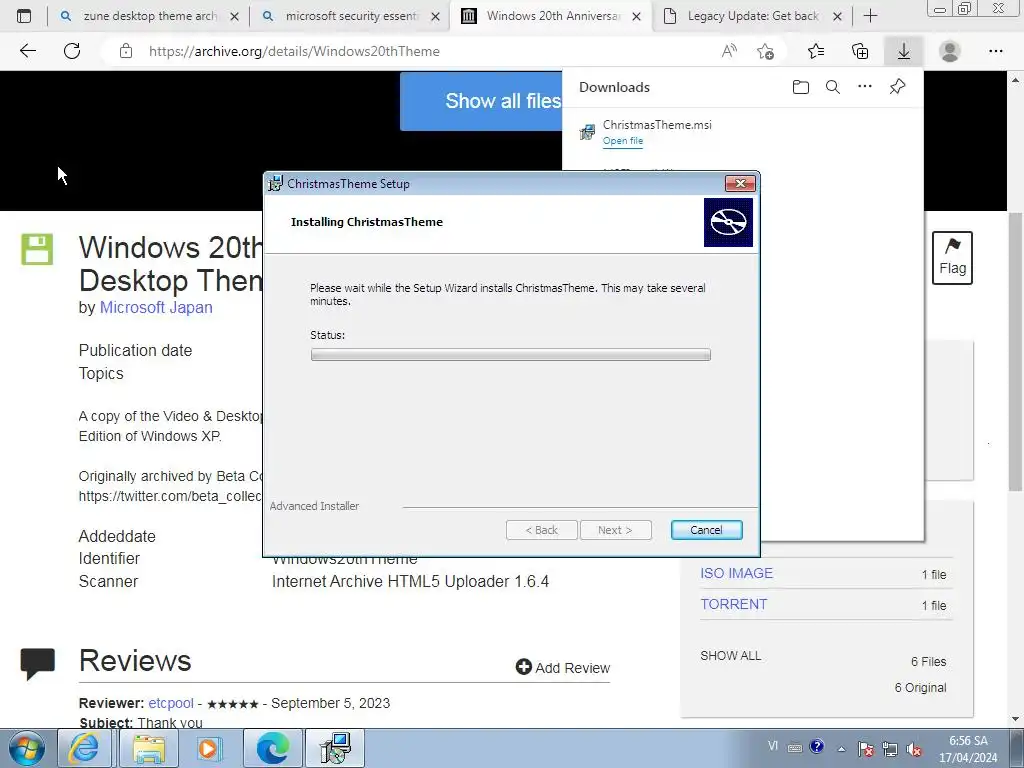Flag this archive item
Screen dimensions: 1024x768
952,257
